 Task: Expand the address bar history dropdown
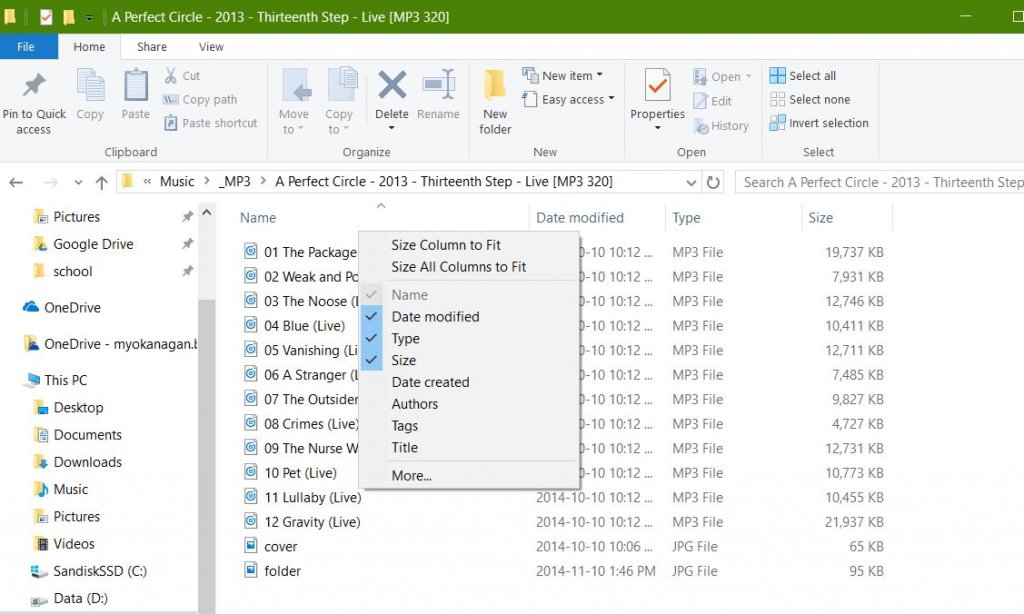[690, 182]
